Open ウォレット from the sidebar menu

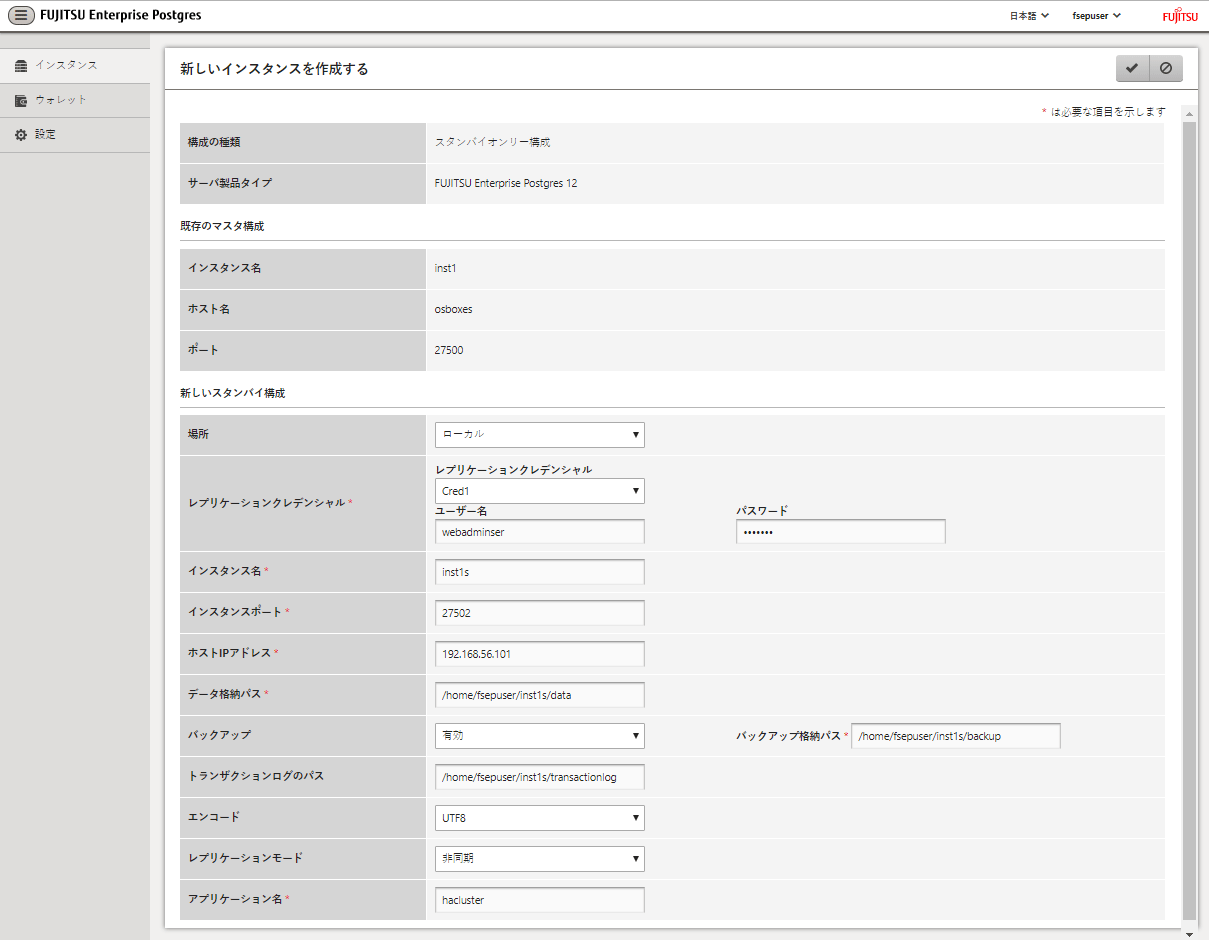[x=60, y=100]
